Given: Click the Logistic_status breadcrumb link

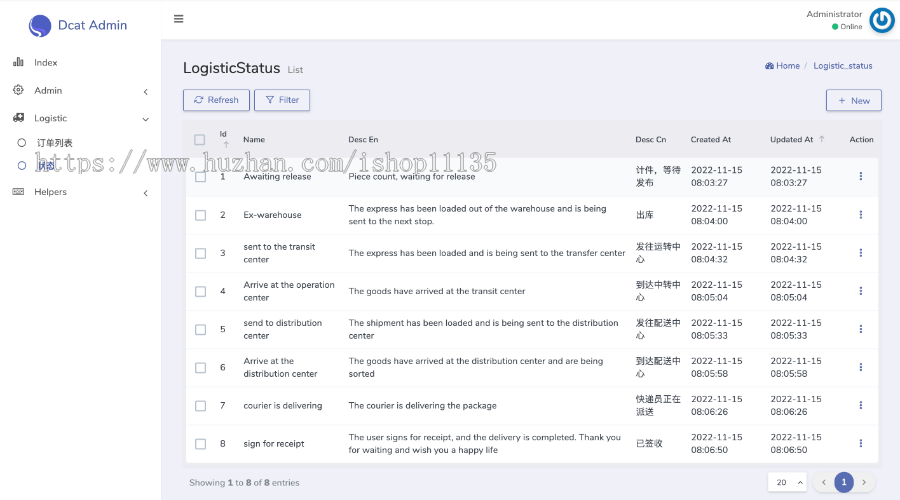Looking at the screenshot, I should pyautogui.click(x=843, y=66).
